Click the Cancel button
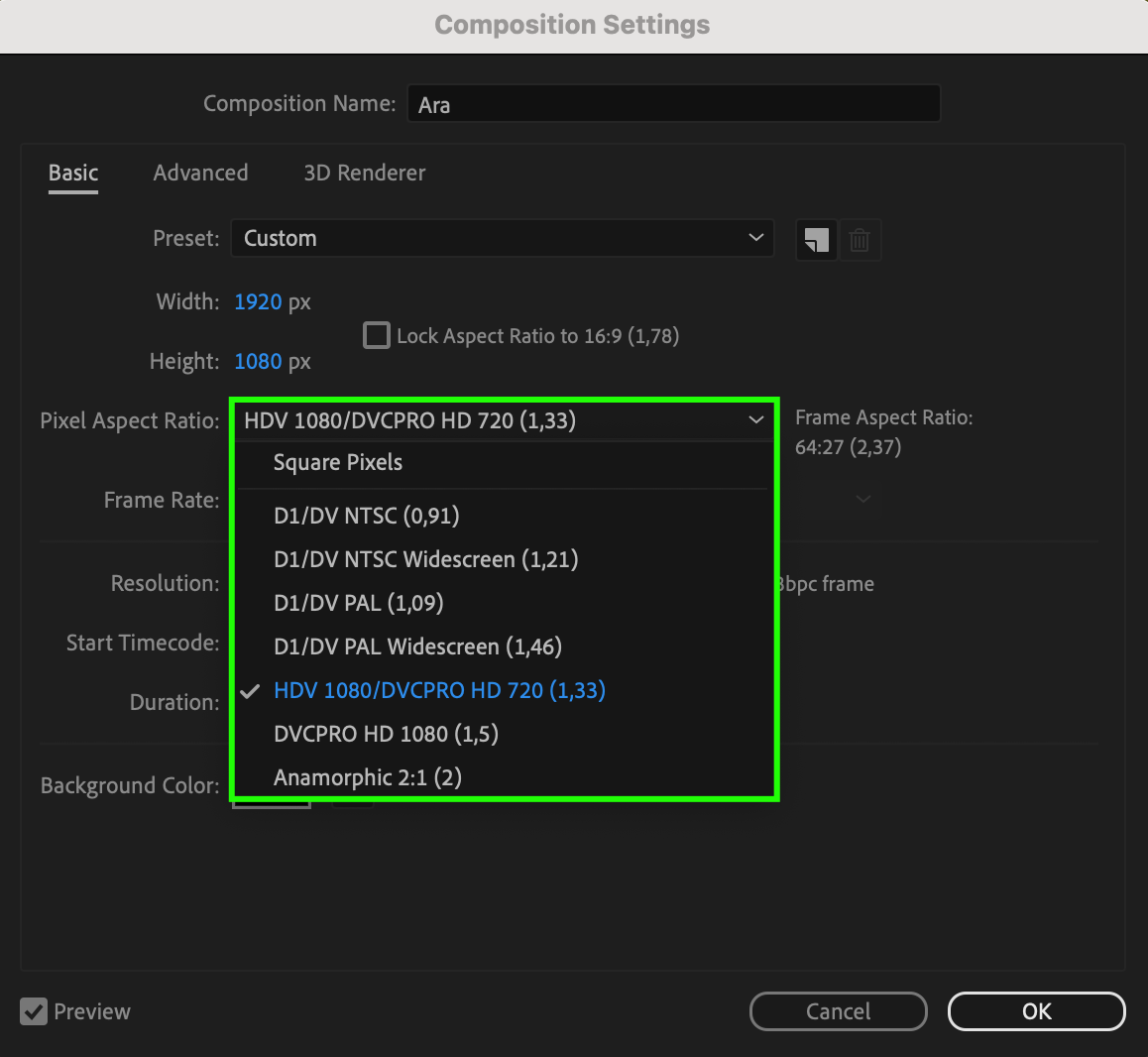Viewport: 1148px width, 1057px height. click(838, 1011)
